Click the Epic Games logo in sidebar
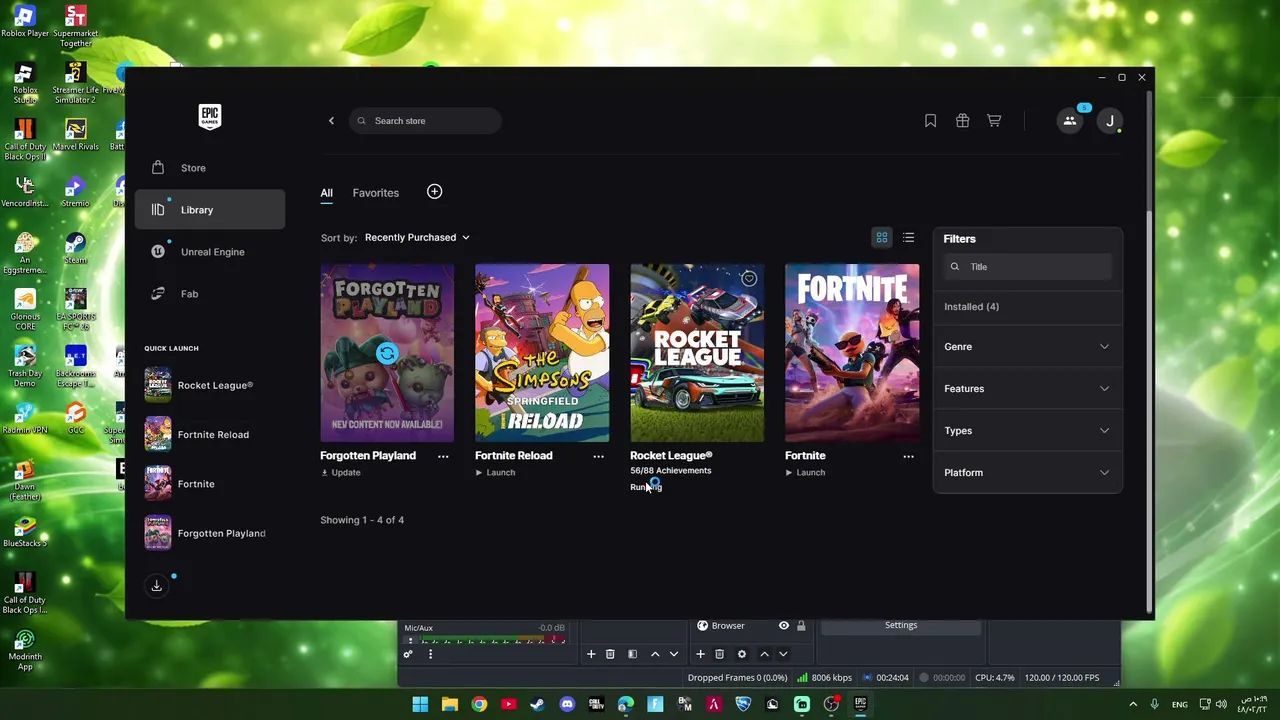 click(x=209, y=117)
